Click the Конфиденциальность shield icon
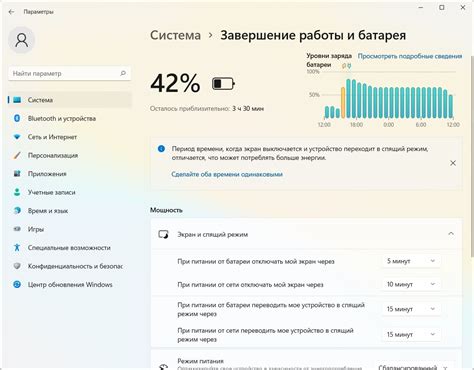This screenshot has height=370, width=474. [x=17, y=266]
